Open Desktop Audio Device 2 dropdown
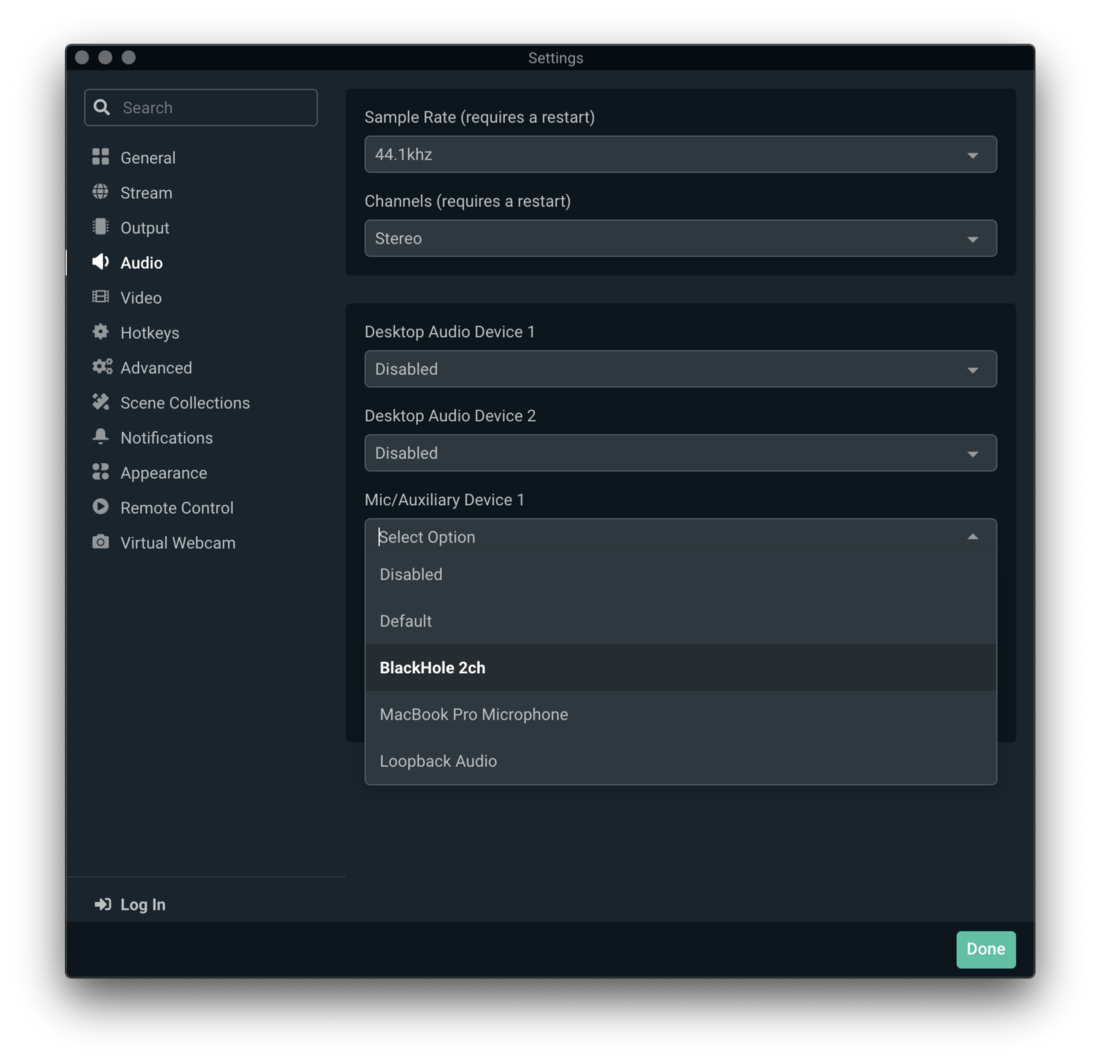This screenshot has height=1064, width=1100. pyautogui.click(x=680, y=453)
